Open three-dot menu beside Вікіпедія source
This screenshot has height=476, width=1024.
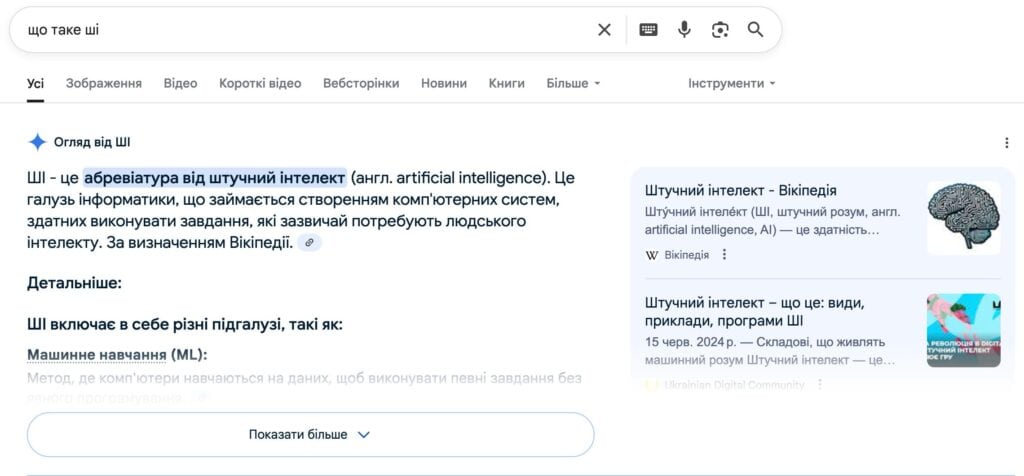[x=725, y=255]
